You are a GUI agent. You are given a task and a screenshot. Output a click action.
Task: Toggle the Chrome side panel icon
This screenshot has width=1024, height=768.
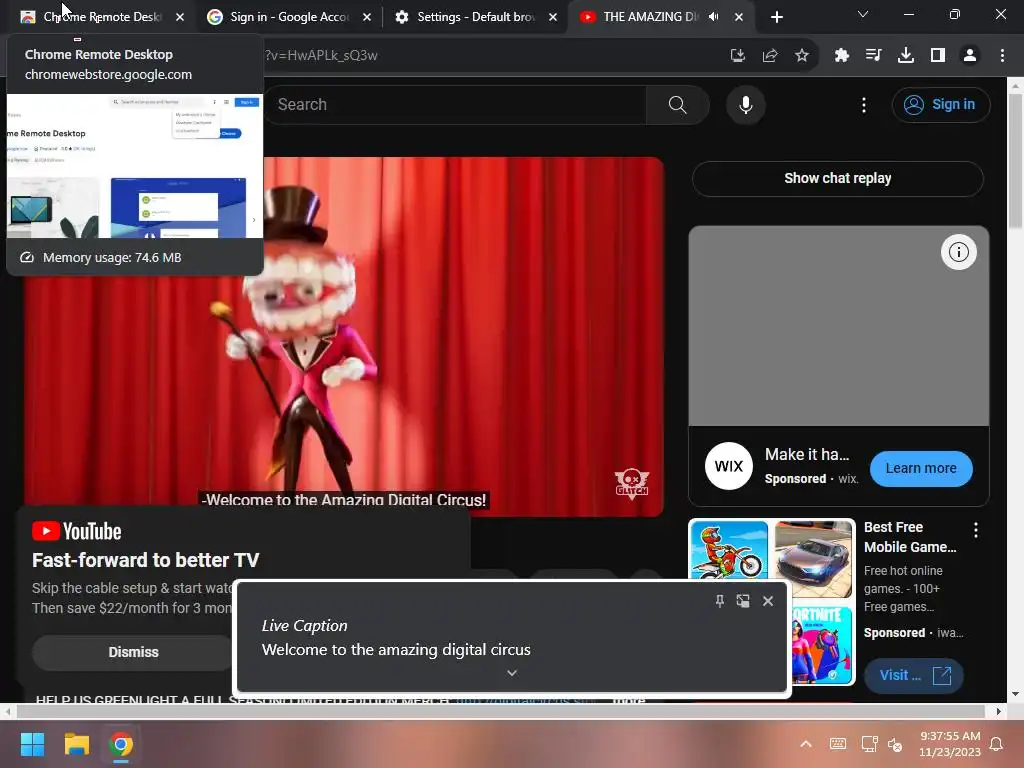tap(938, 56)
